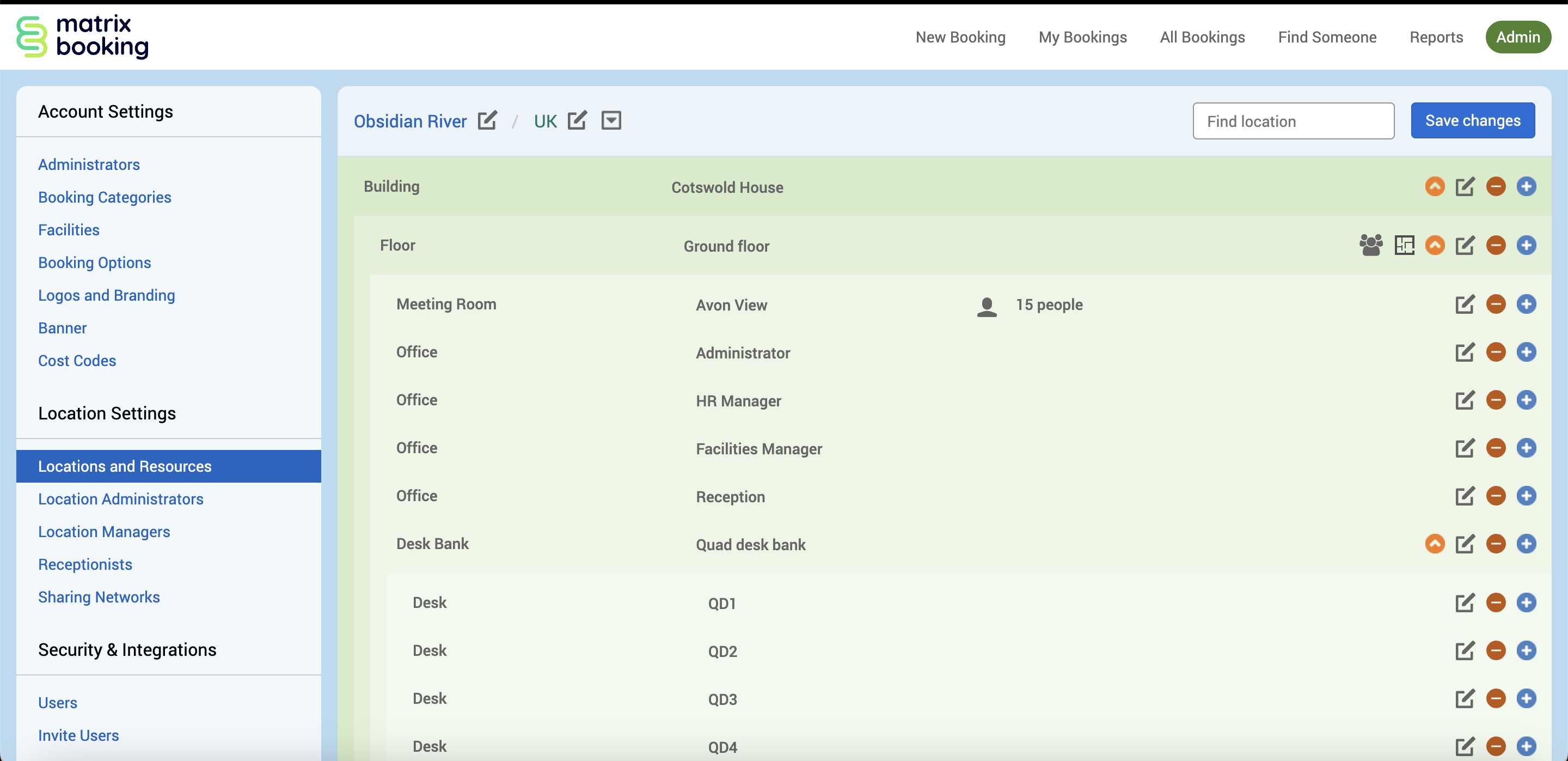Collapse the Quad desk bank row
1568x761 pixels.
pos(1435,544)
